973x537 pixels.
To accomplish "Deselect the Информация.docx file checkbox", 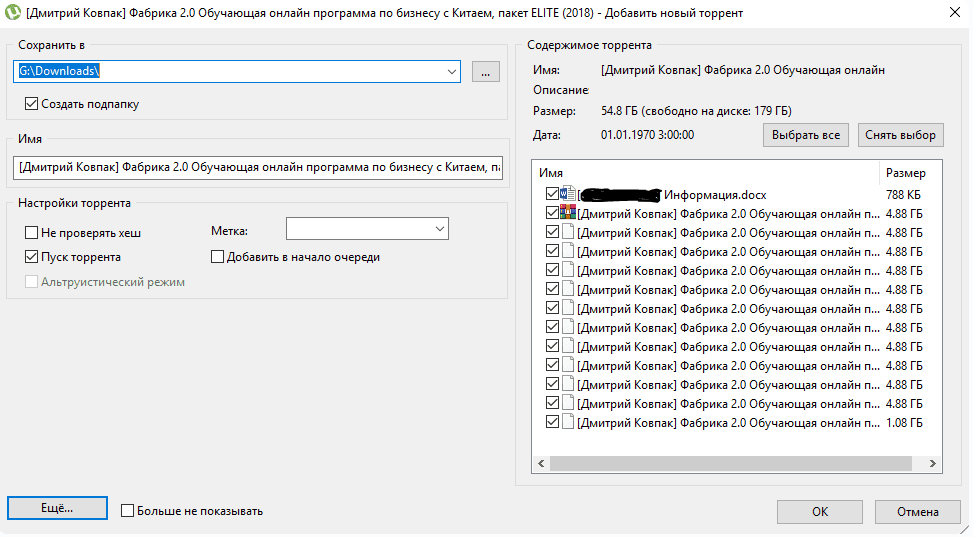I will 553,194.
